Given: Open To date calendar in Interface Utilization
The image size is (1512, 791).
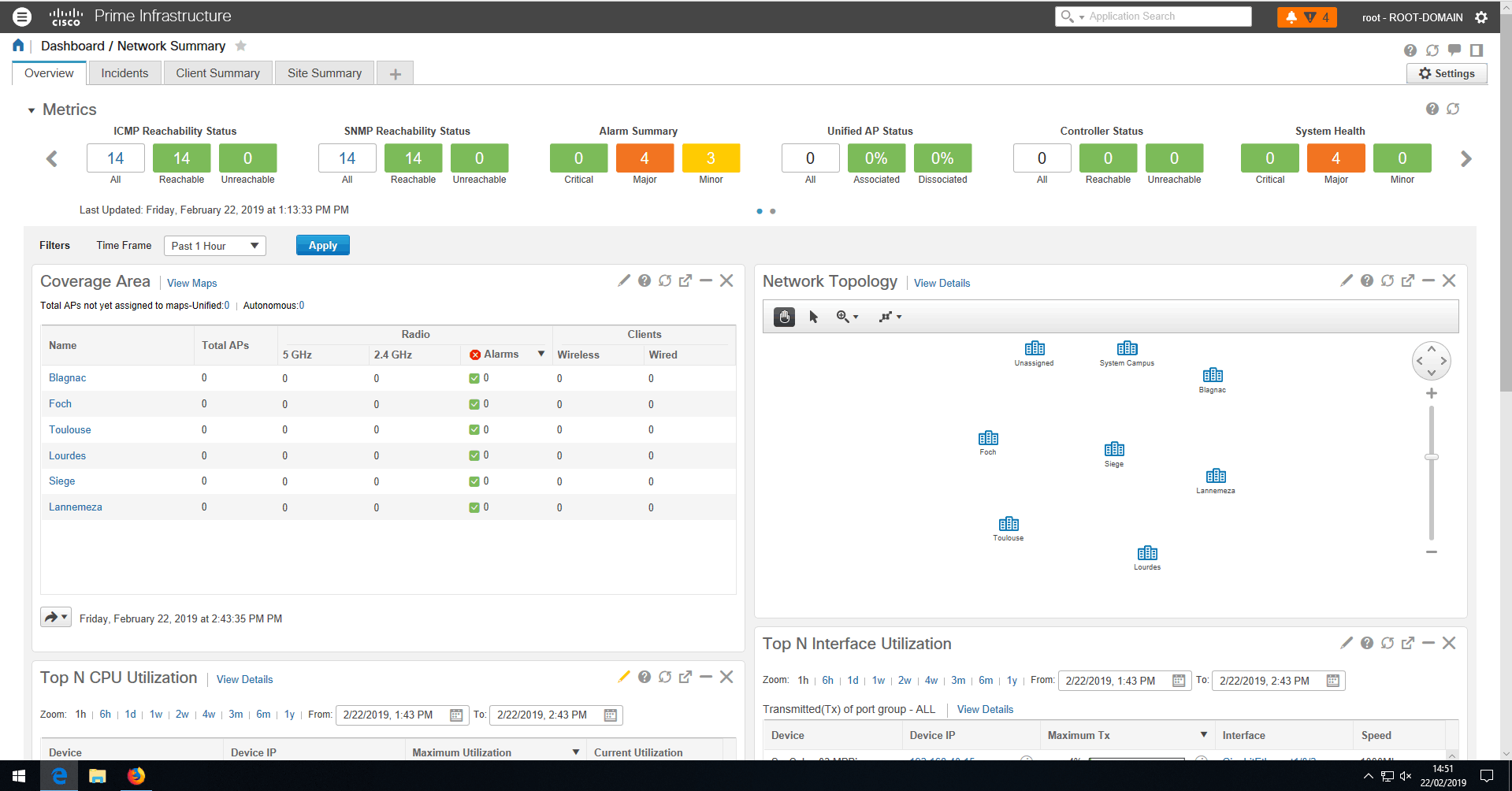Looking at the screenshot, I should [1332, 681].
